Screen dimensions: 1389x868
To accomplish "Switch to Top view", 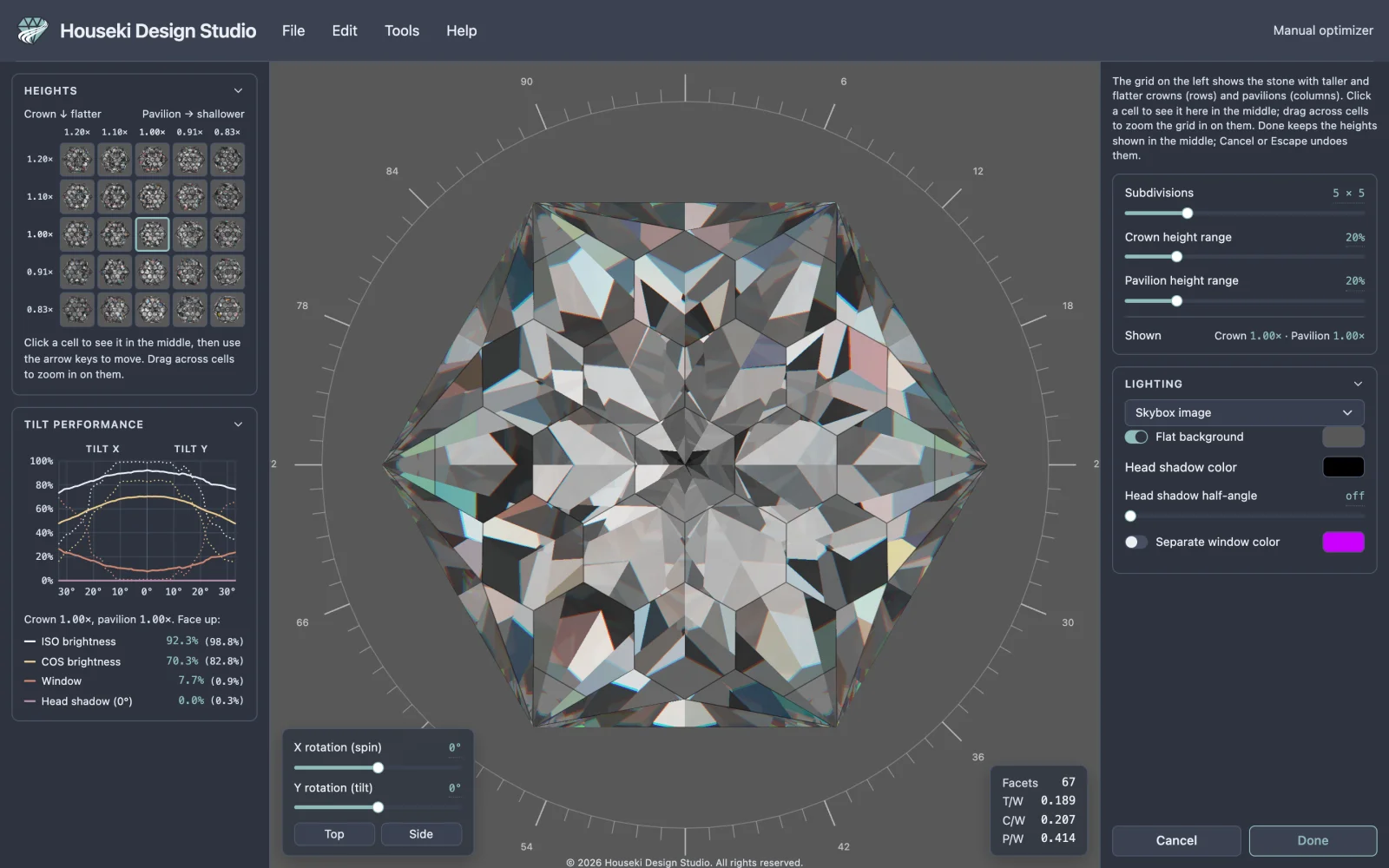I will point(334,834).
